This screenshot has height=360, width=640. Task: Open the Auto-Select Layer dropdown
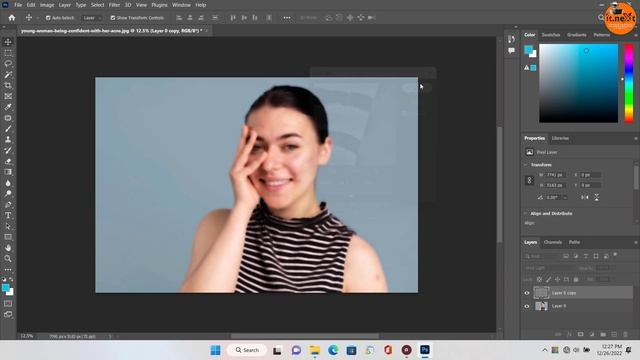[x=92, y=18]
